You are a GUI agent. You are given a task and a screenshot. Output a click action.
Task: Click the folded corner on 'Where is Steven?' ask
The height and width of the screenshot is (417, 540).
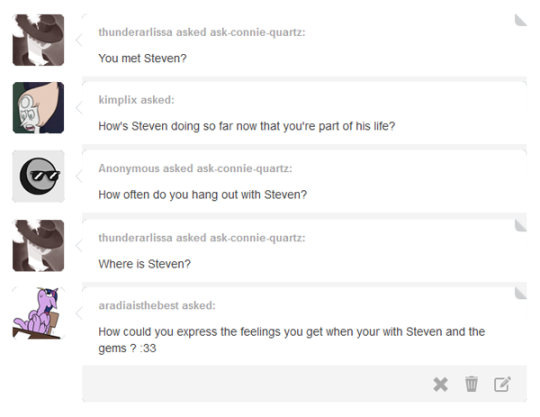[520, 226]
